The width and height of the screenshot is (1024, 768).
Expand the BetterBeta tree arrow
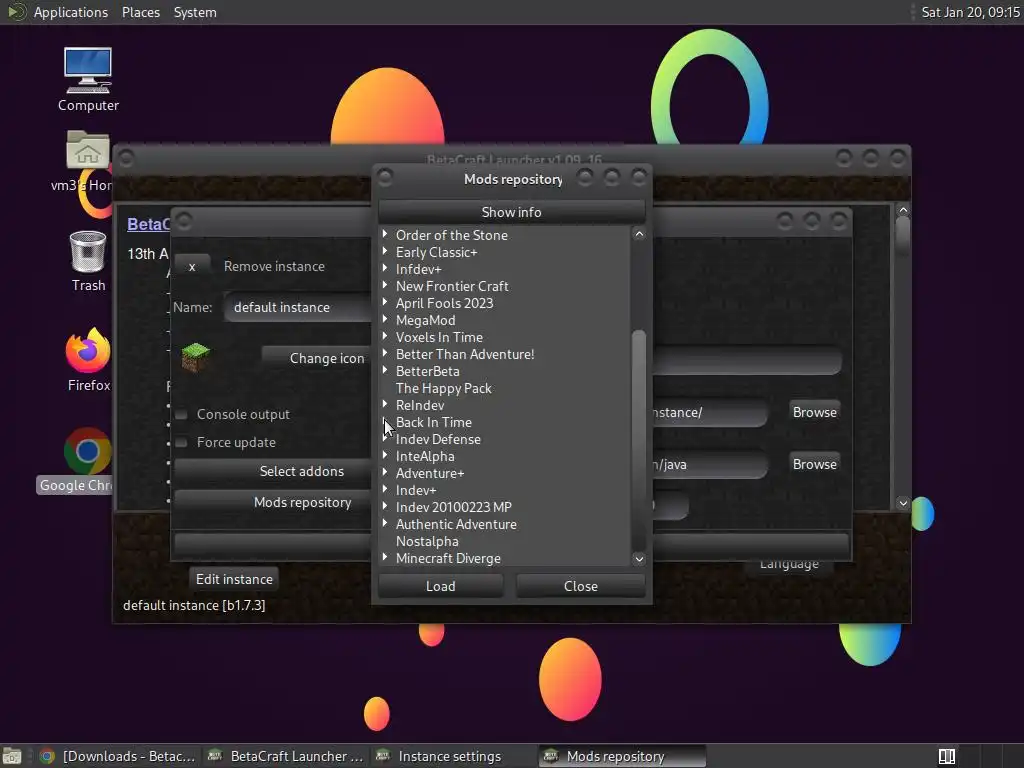point(385,370)
